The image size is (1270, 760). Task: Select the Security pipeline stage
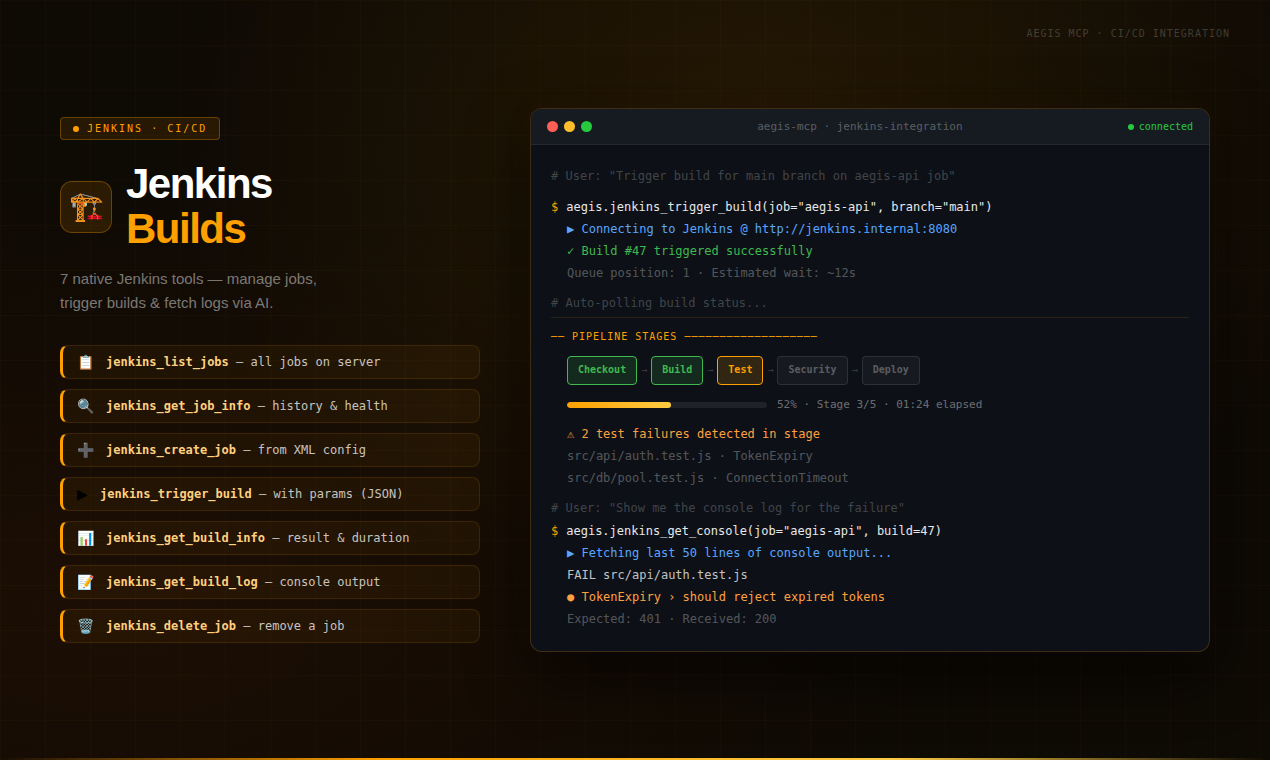[812, 370]
